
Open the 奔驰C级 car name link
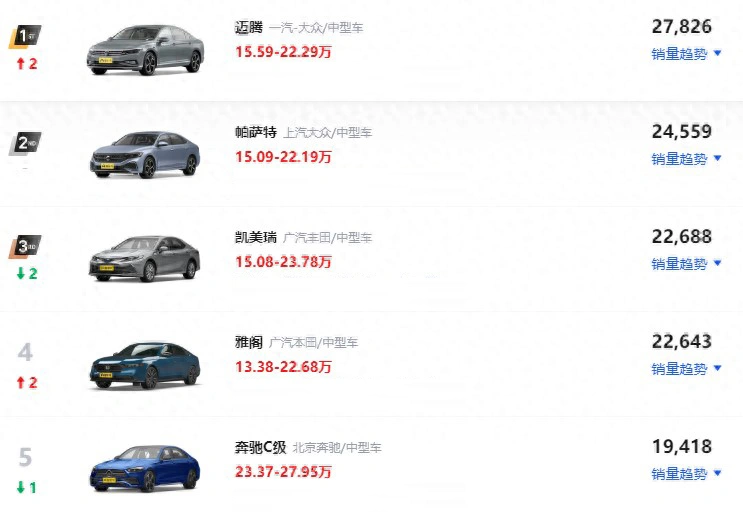tap(261, 447)
